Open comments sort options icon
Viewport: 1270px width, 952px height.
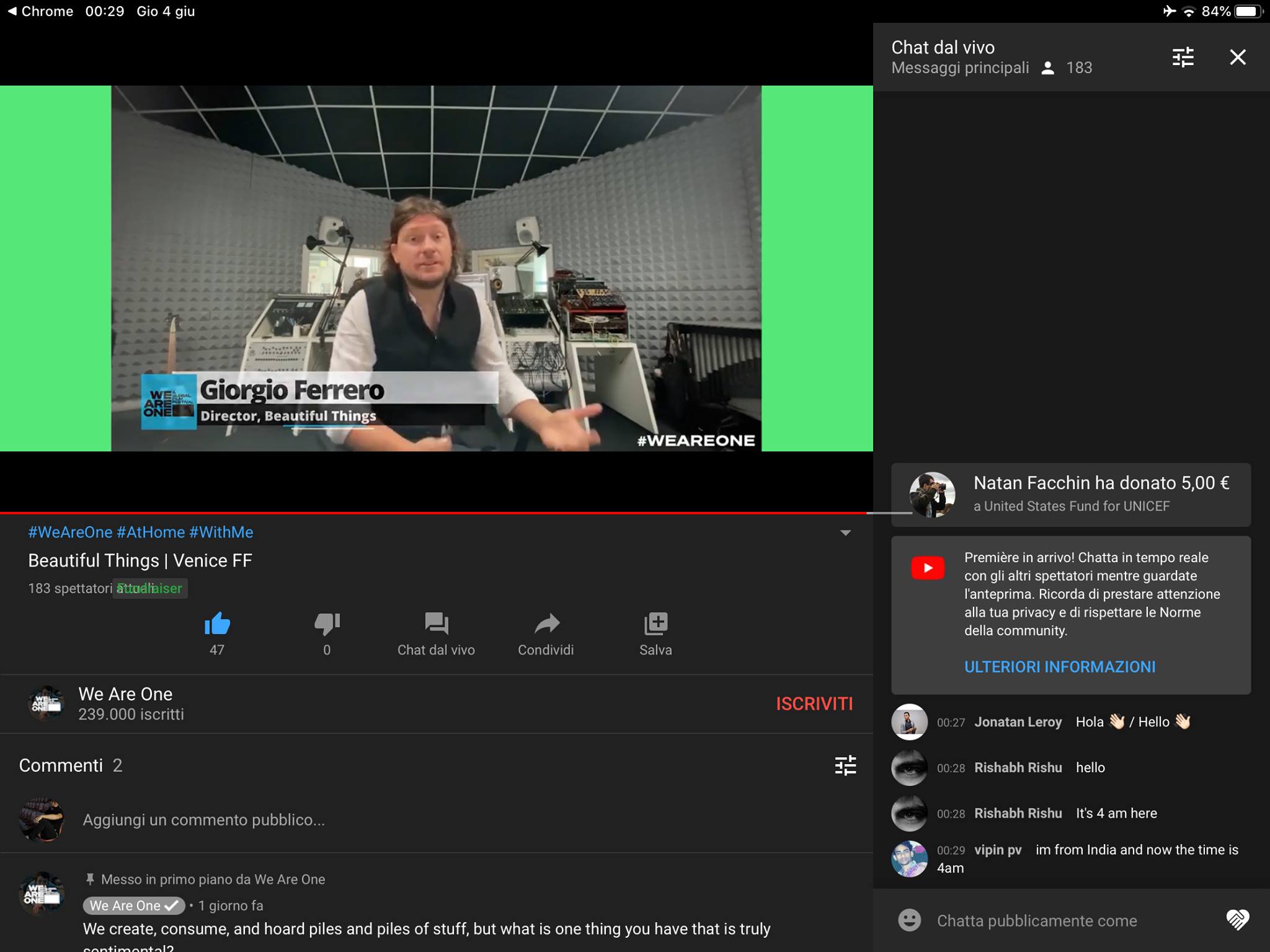[845, 765]
